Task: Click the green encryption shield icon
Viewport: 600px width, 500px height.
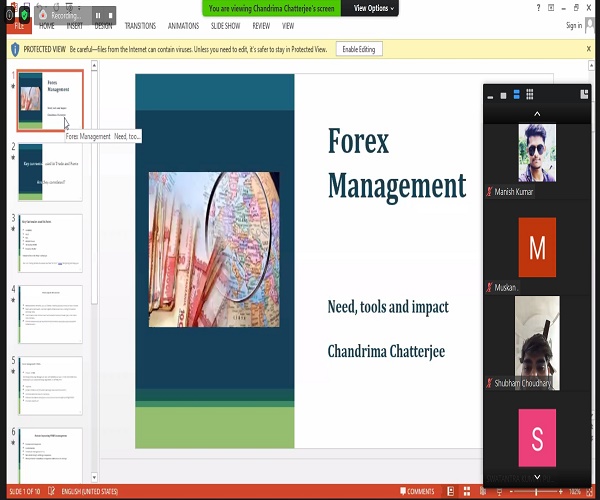Action: 24,15
